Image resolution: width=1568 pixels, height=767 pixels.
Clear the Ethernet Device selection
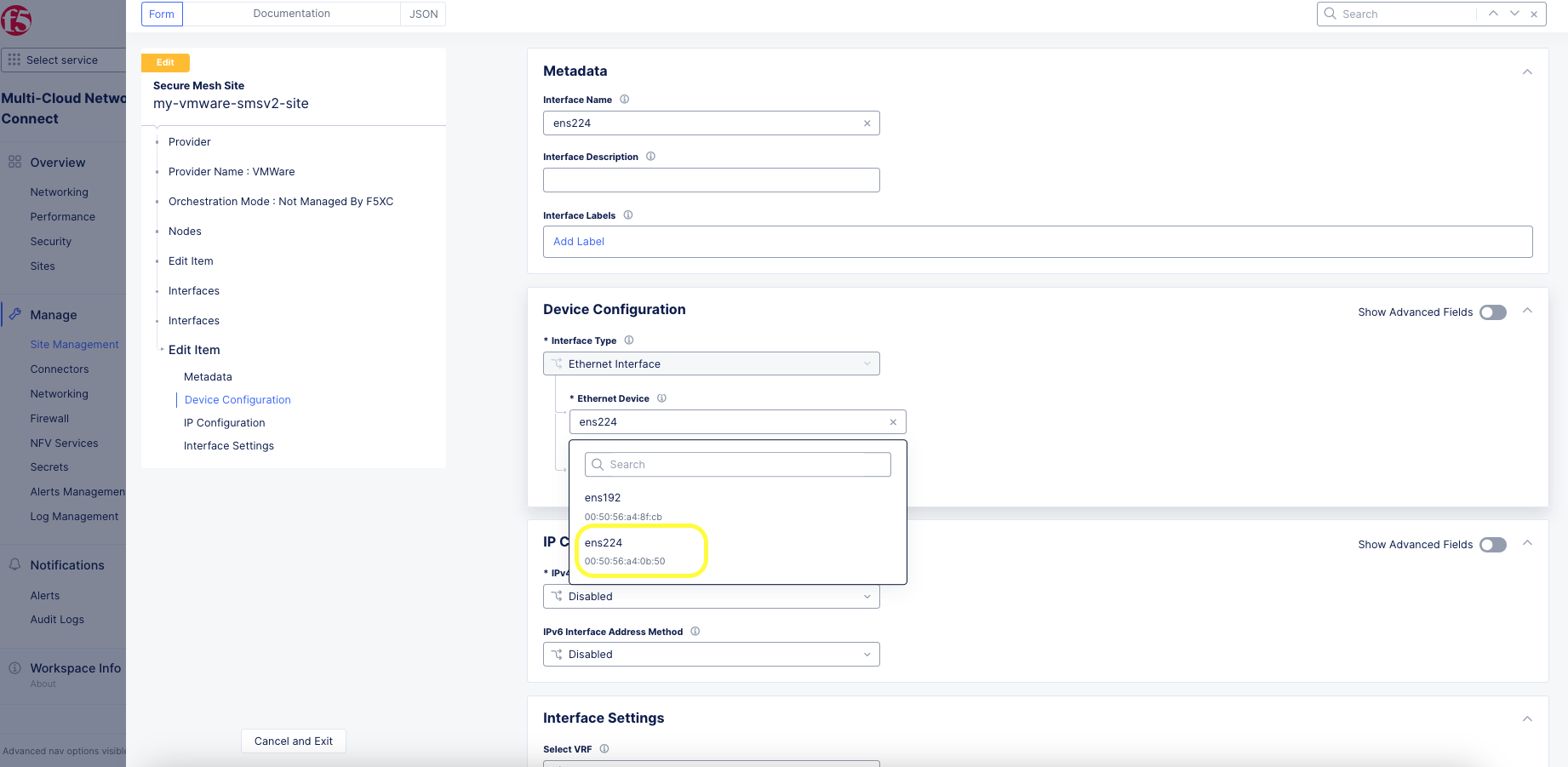(x=893, y=422)
